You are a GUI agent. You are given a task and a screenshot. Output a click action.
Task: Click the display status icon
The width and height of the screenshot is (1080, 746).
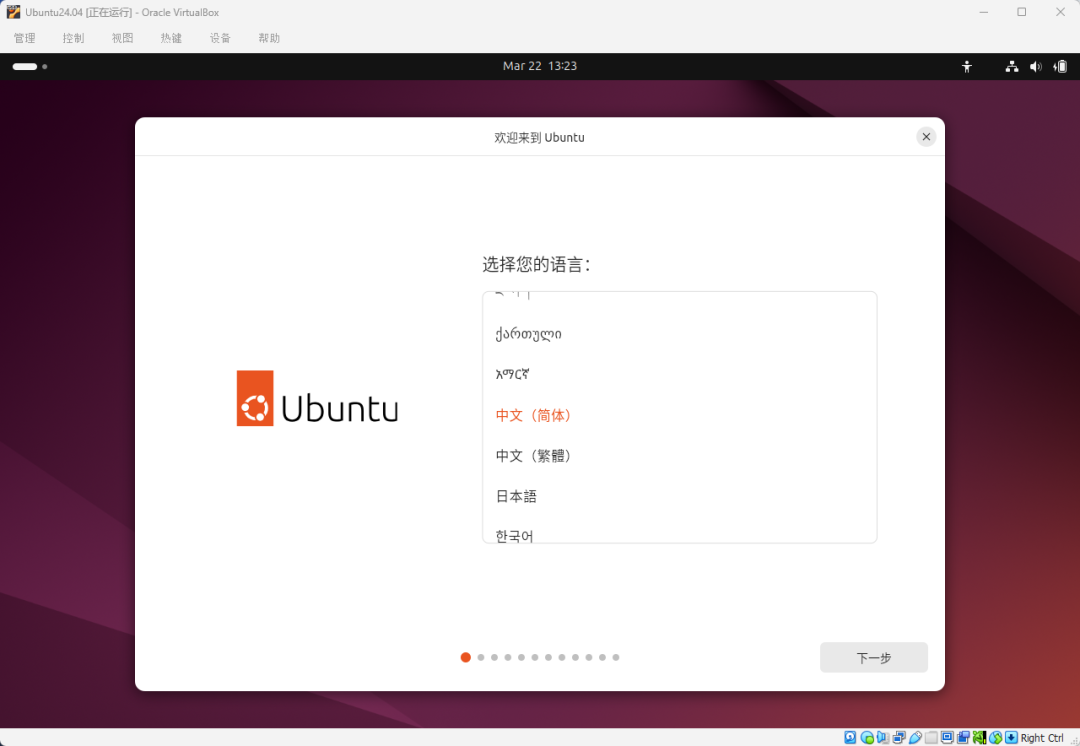[947, 738]
